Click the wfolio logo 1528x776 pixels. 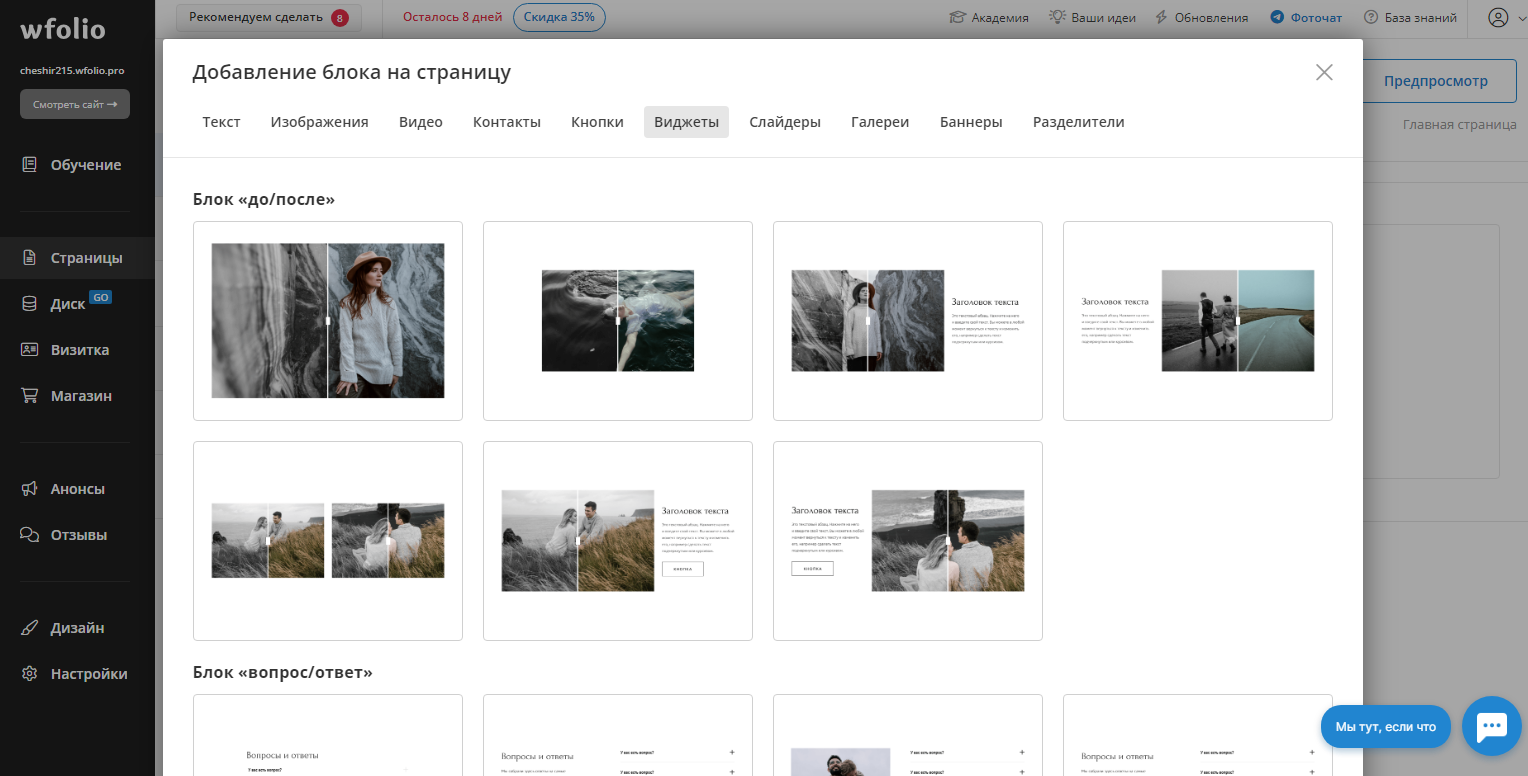click(x=62, y=29)
